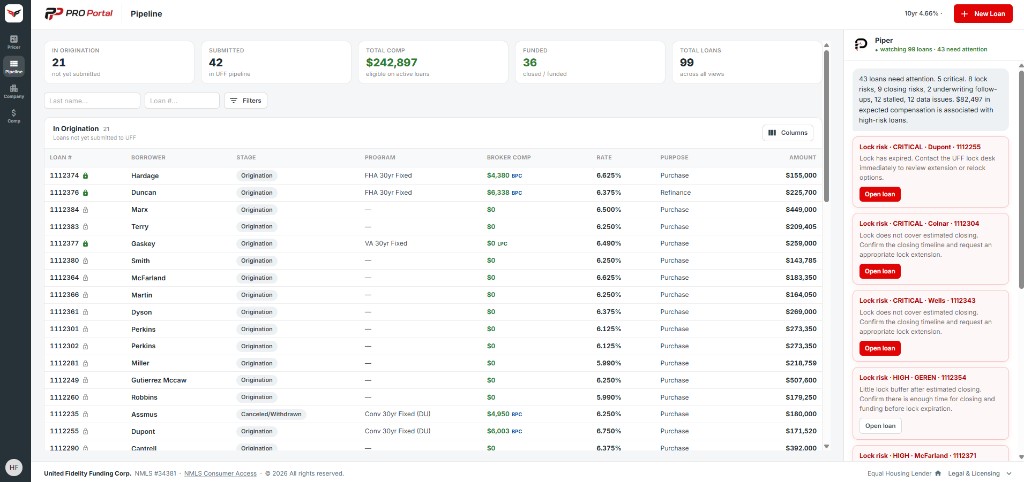Viewport: 1024px width, 482px height.
Task: Click the Equal Housing Lender house icon
Action: point(938,474)
